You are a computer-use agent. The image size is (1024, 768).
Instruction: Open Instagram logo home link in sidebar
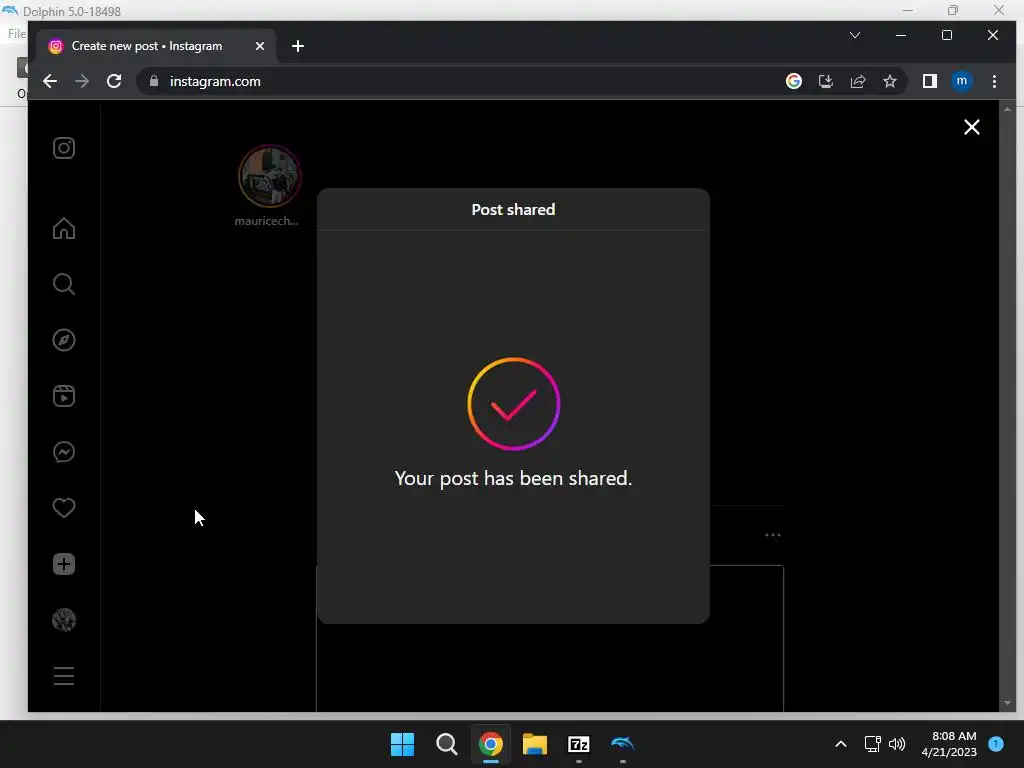click(64, 148)
